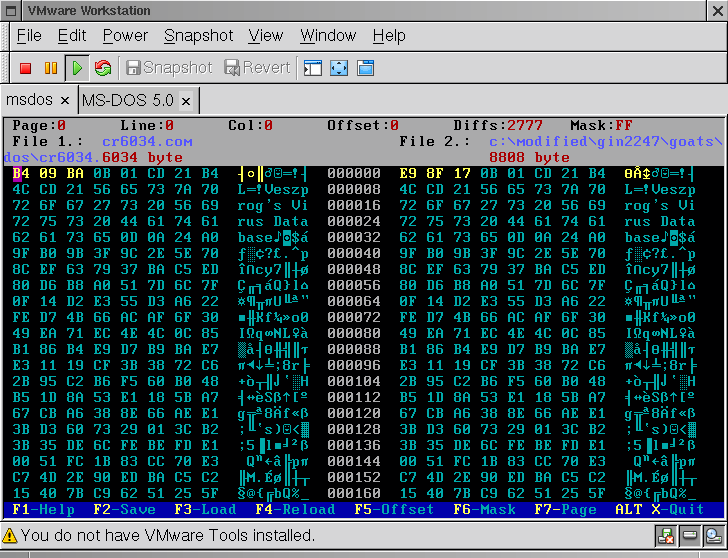This screenshot has height=558, width=728.
Task: Click the Diffs:2777 counter
Action: coord(498,125)
